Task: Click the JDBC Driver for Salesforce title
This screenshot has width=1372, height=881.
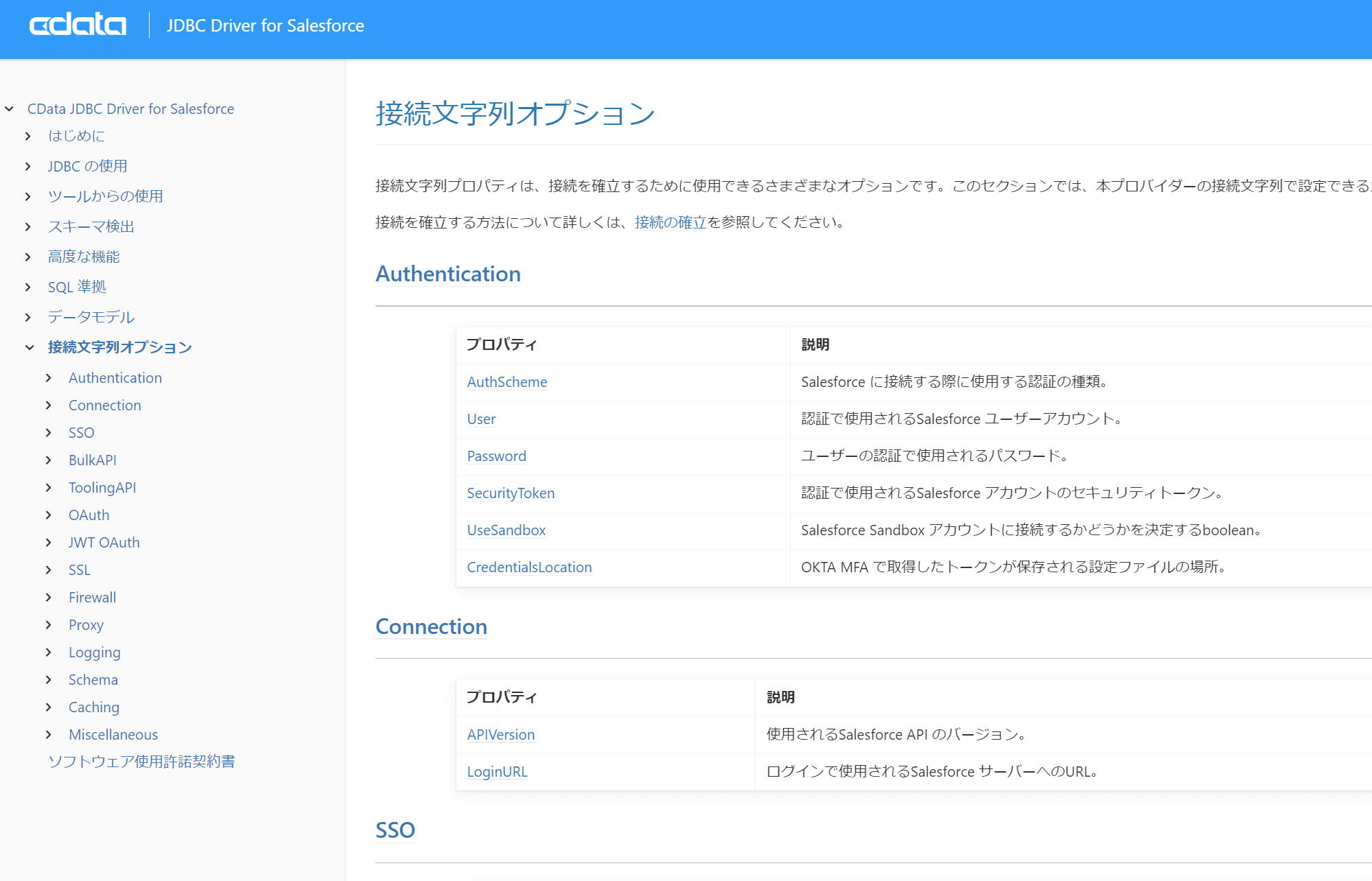Action: pos(265,25)
